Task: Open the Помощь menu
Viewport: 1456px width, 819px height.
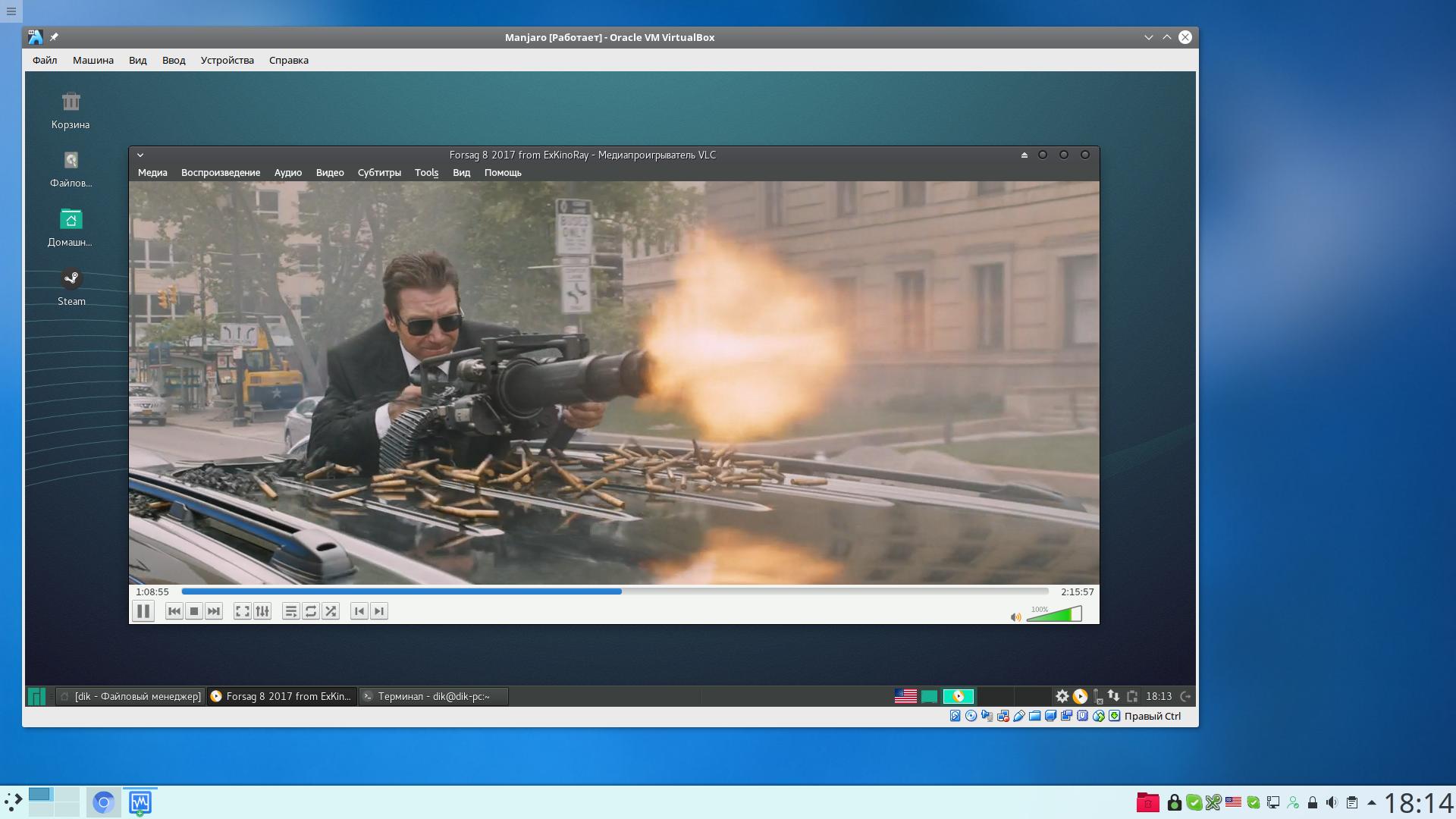Action: pos(503,173)
